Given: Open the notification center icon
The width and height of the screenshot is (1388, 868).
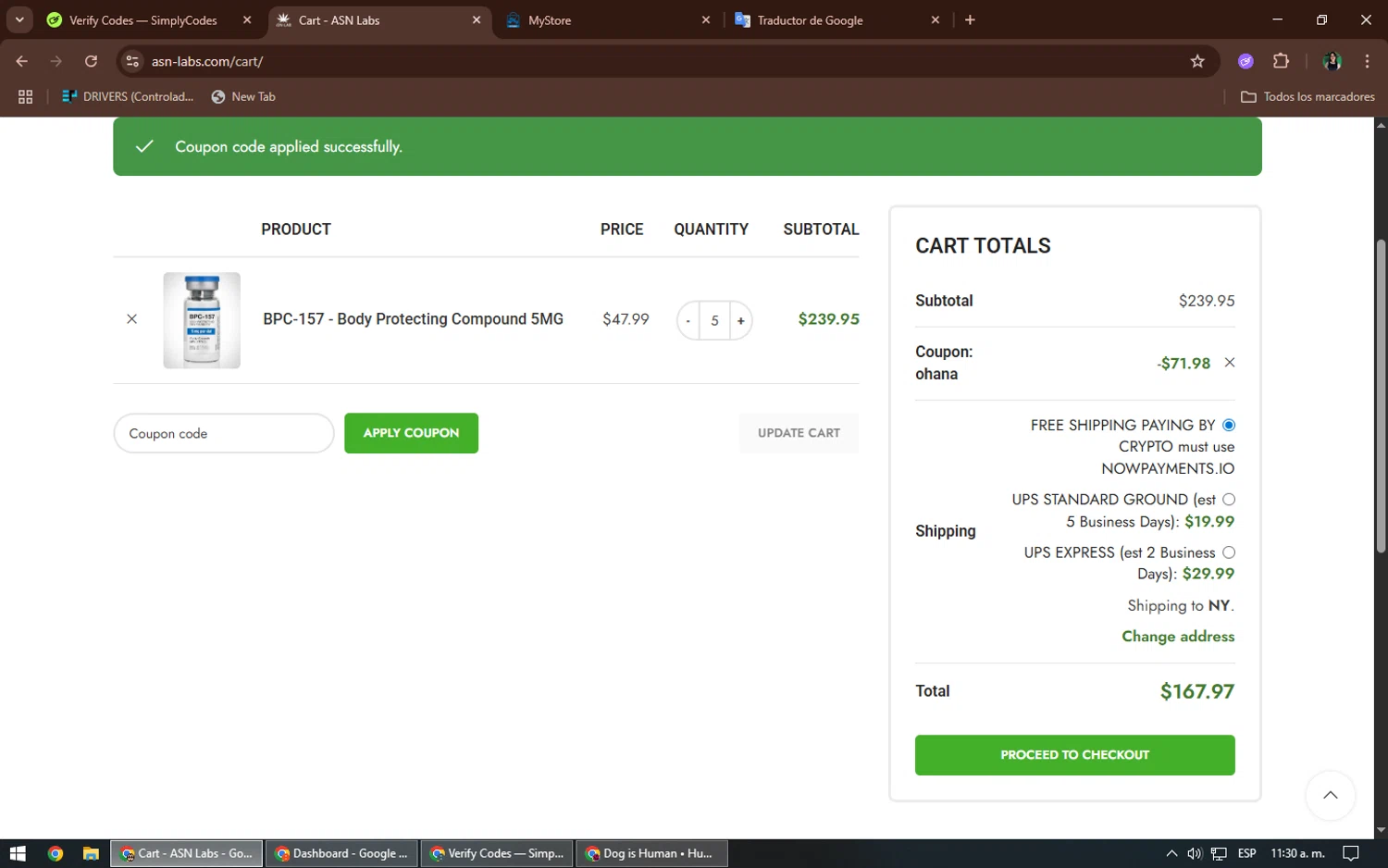Looking at the screenshot, I should [x=1351, y=853].
